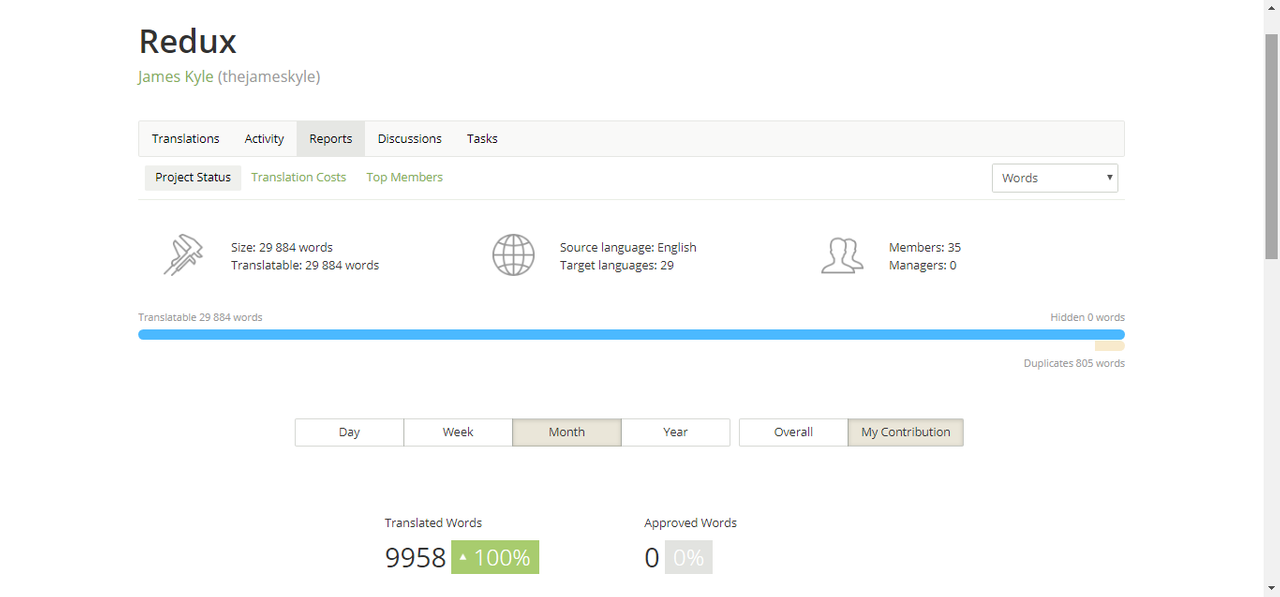Open Translation Costs report link
This screenshot has width=1280, height=597.
tap(299, 177)
